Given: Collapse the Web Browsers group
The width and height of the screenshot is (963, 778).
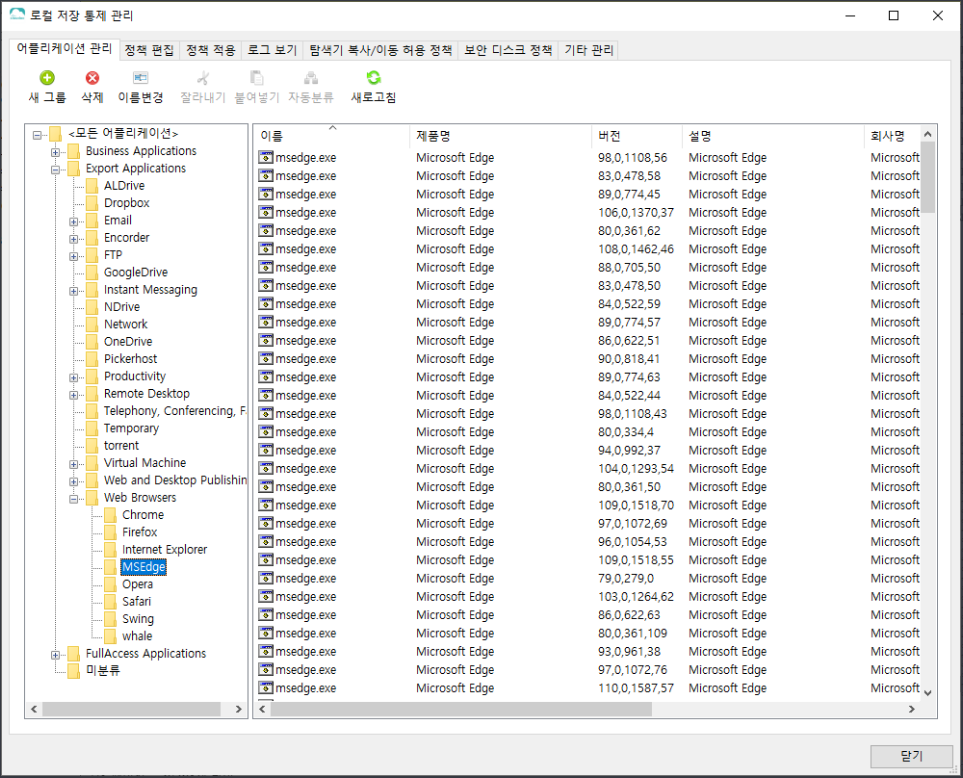Looking at the screenshot, I should pyautogui.click(x=73, y=499).
